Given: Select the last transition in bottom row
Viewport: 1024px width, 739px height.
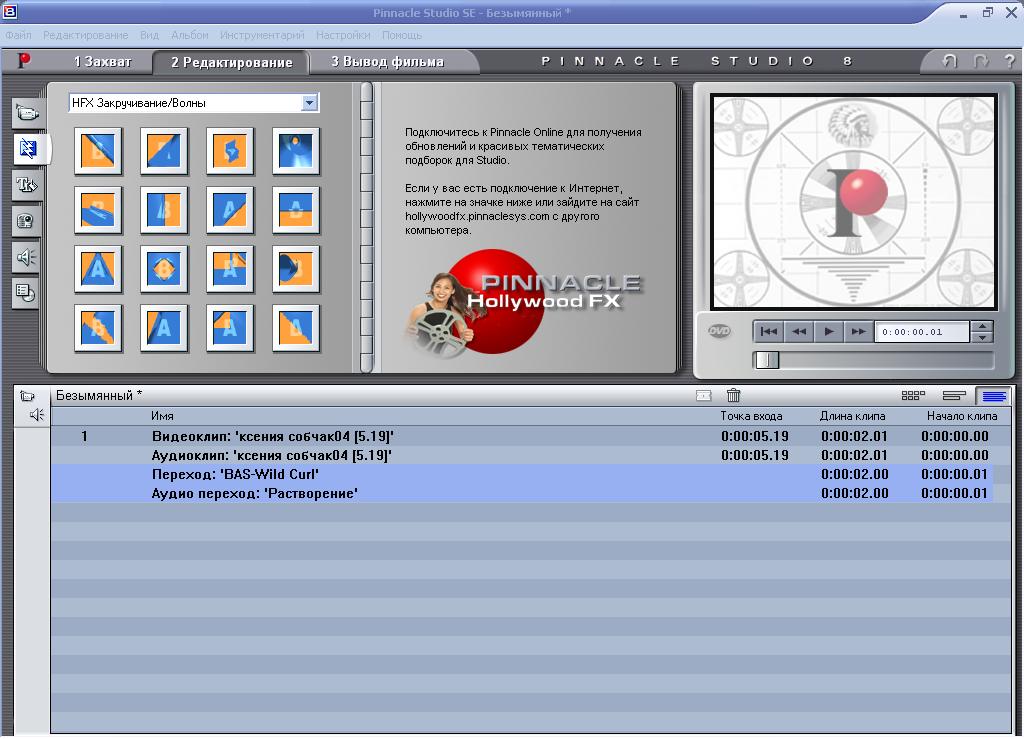Looking at the screenshot, I should point(296,328).
